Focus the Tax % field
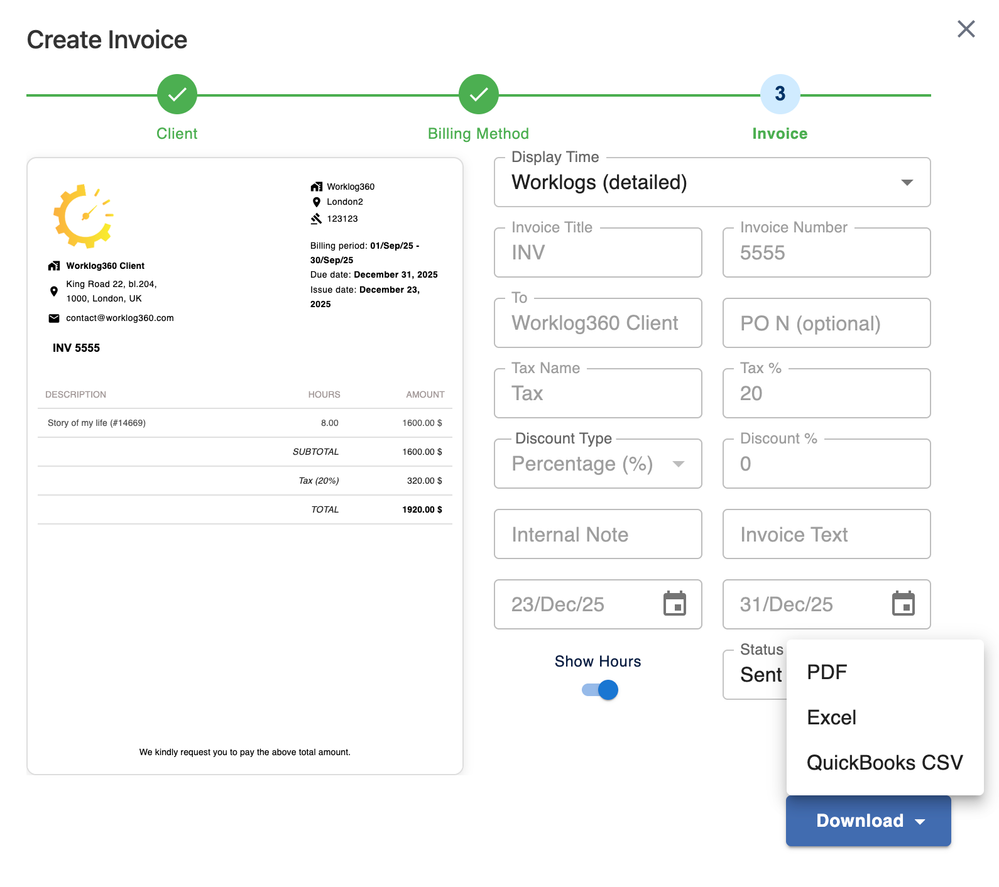 click(826, 393)
